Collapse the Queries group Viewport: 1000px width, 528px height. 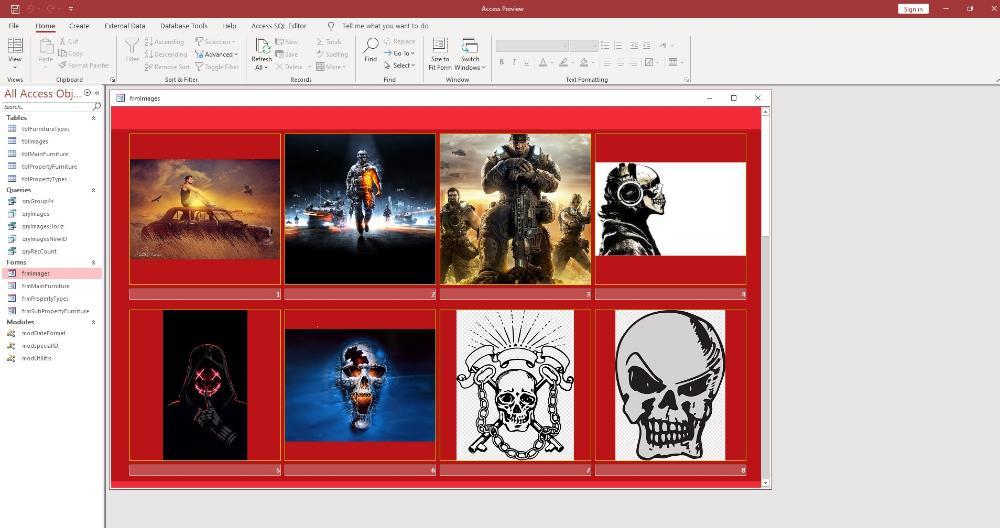coord(94,190)
